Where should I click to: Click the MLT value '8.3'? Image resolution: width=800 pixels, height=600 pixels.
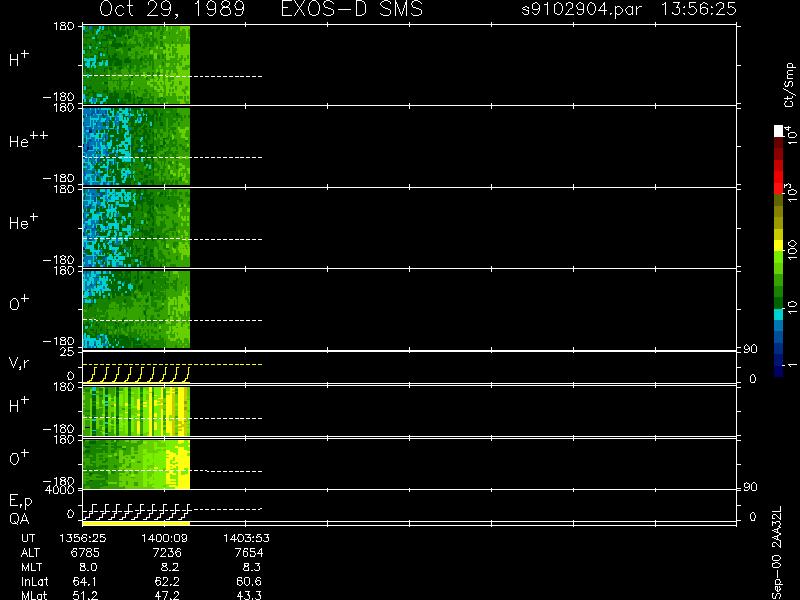click(x=252, y=567)
